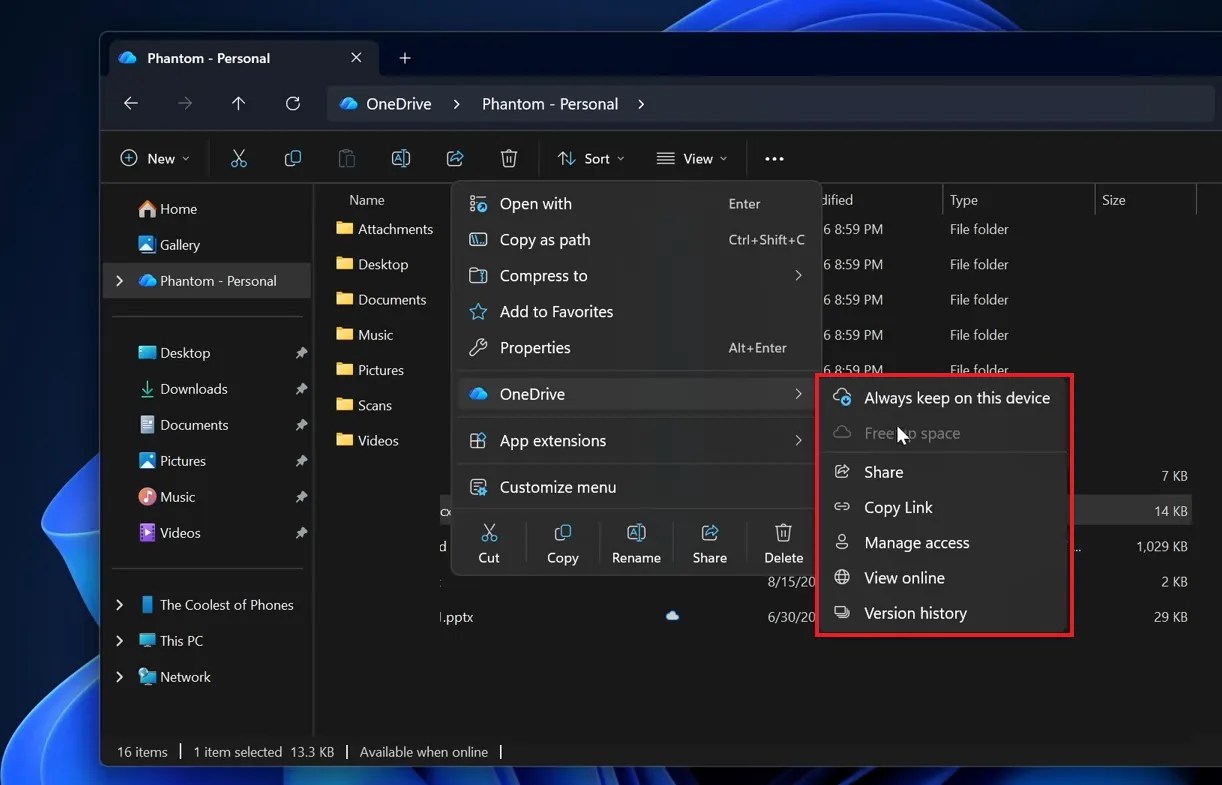Choose Copy as path menu entry

[x=637, y=240]
